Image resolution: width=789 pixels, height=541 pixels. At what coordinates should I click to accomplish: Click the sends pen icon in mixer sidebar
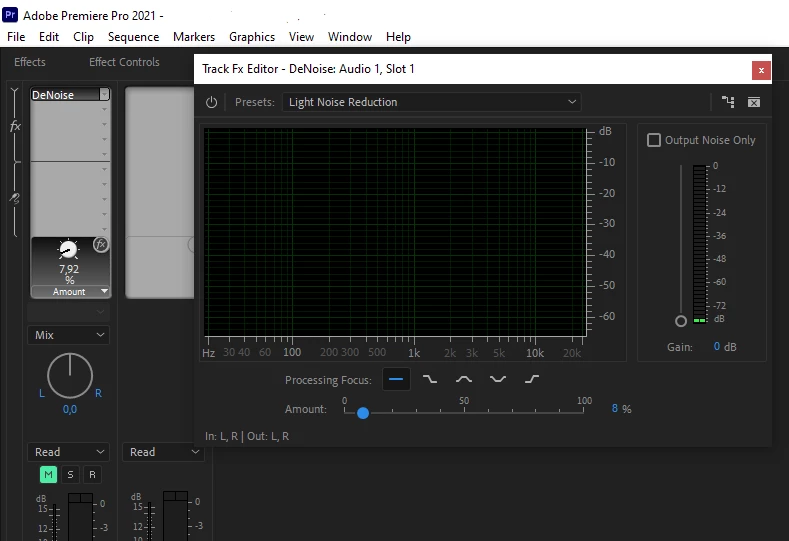click(15, 198)
